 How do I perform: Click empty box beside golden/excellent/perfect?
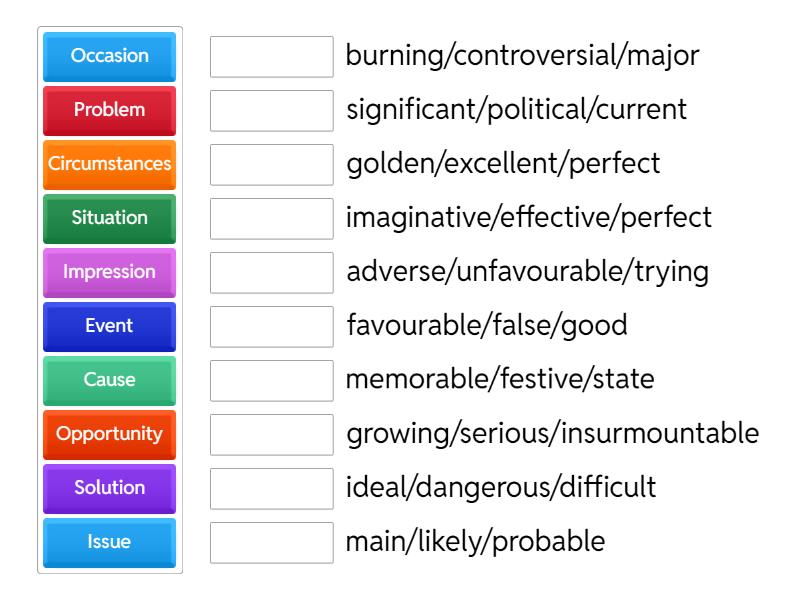pyautogui.click(x=272, y=165)
